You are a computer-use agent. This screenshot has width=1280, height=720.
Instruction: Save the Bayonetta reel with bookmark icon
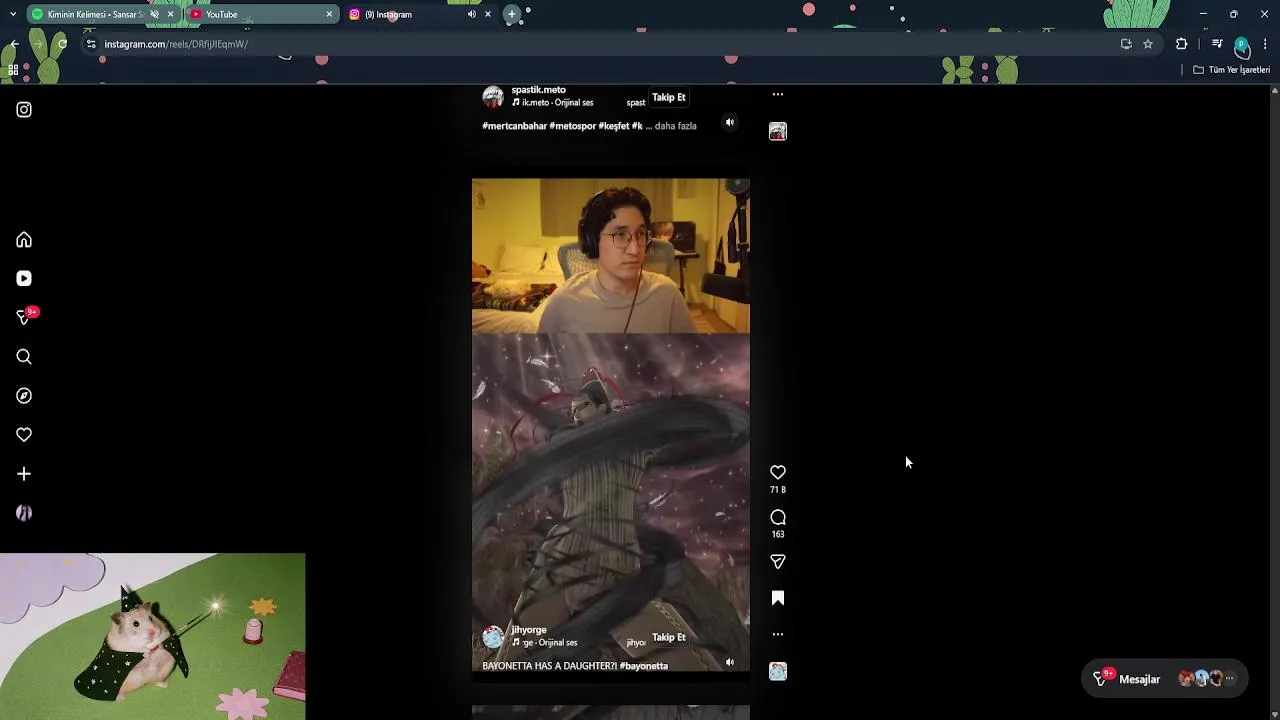point(778,598)
